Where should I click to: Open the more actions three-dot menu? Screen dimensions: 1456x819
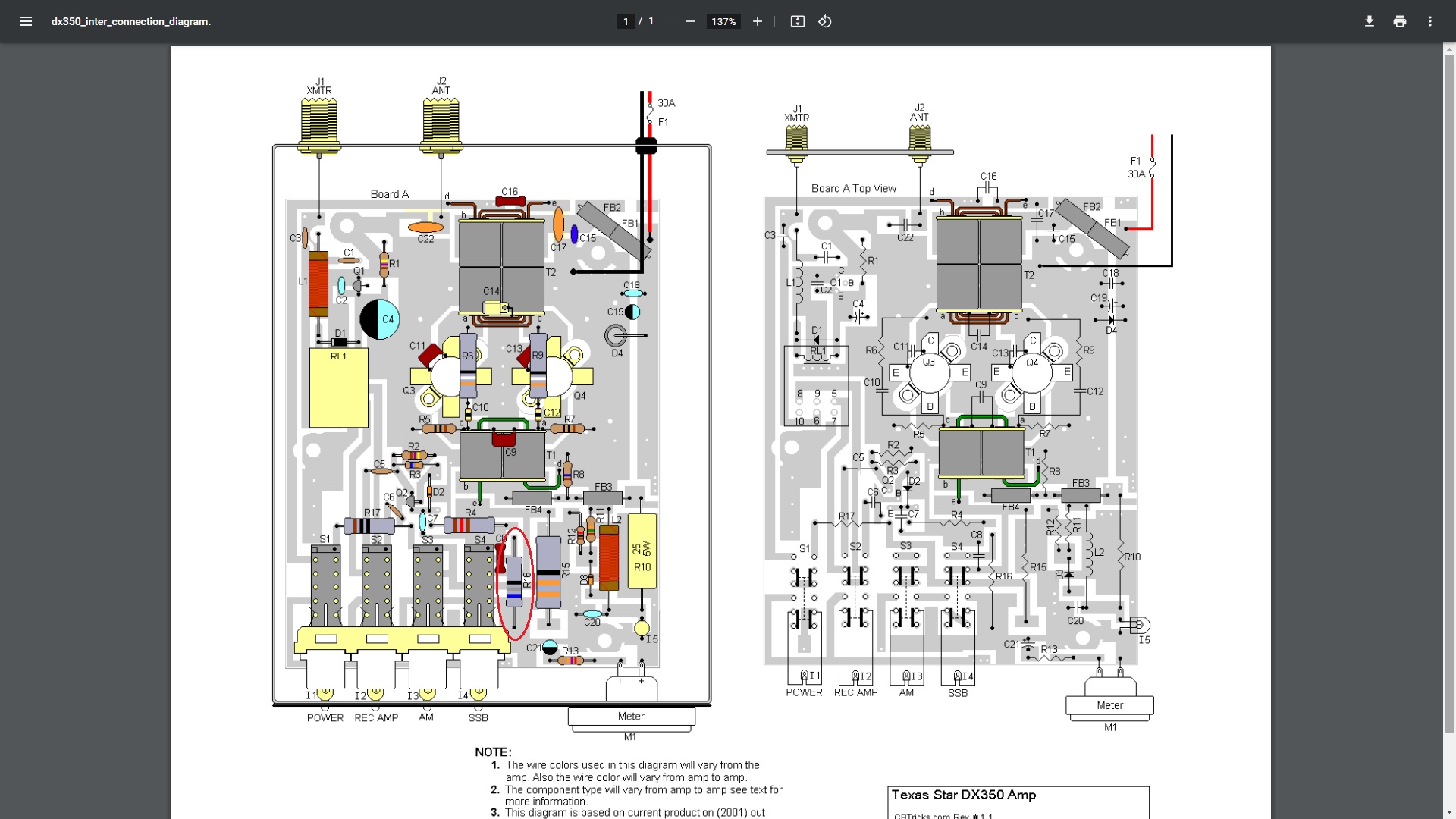[x=1429, y=21]
